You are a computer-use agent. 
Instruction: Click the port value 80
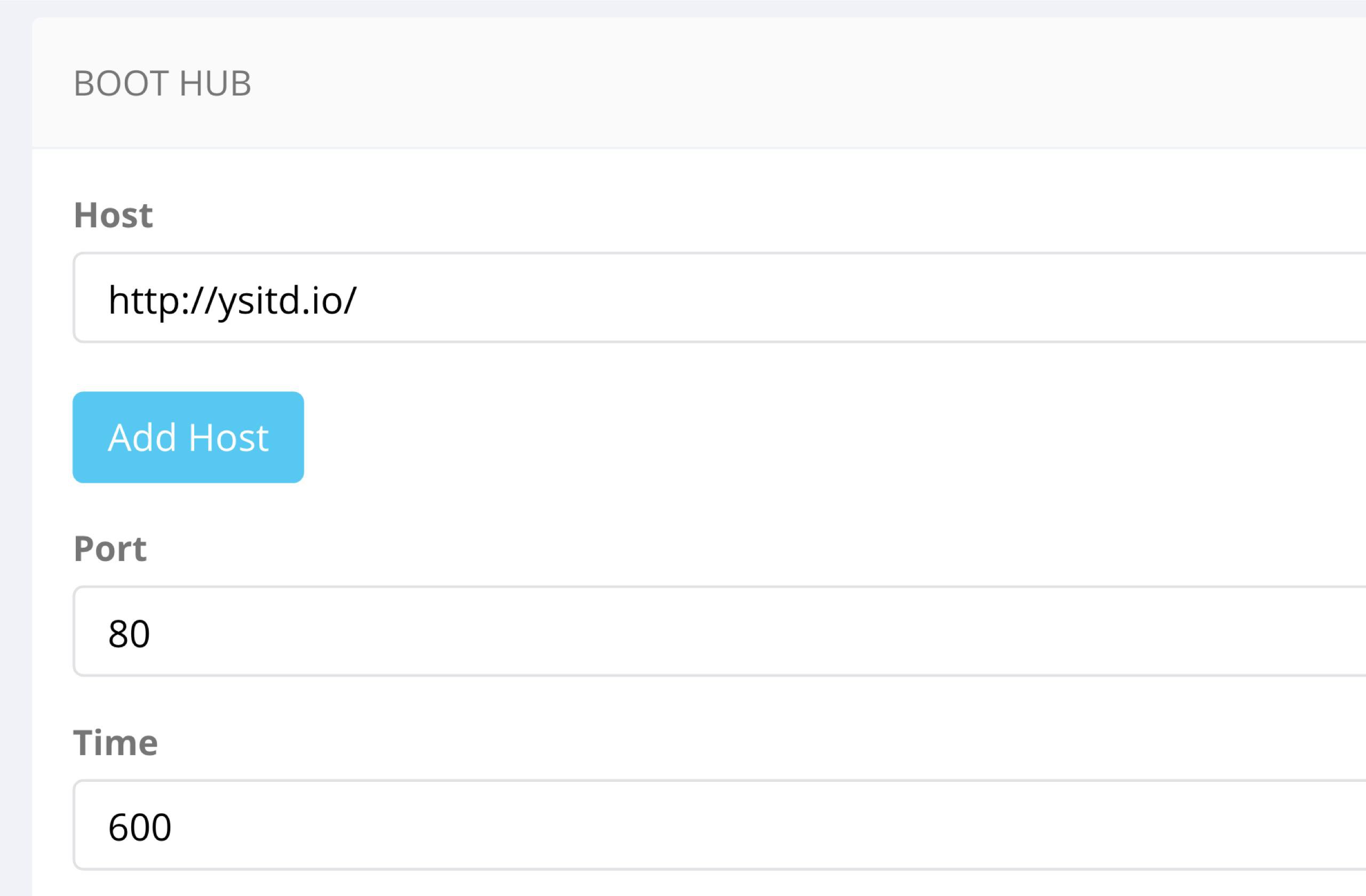(129, 634)
